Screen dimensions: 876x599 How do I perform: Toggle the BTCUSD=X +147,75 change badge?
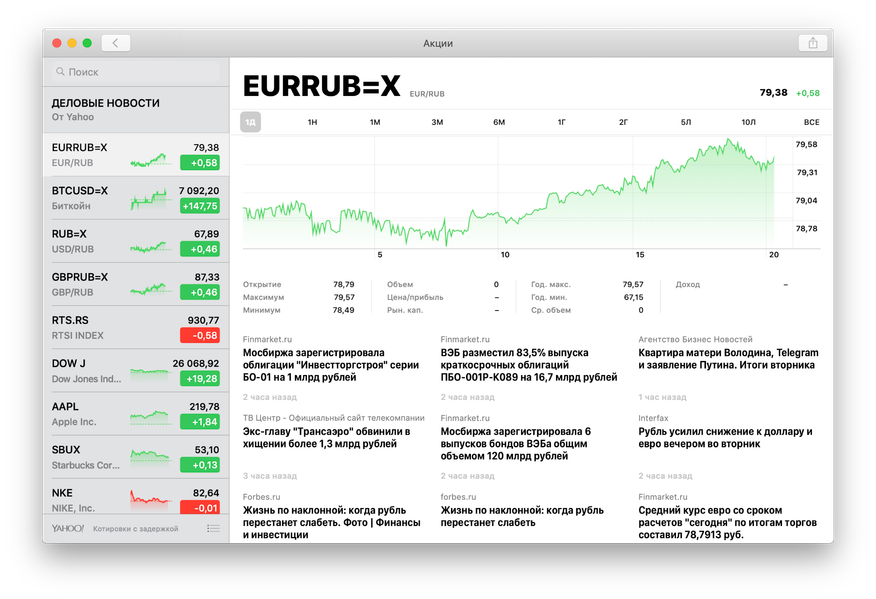[x=200, y=206]
